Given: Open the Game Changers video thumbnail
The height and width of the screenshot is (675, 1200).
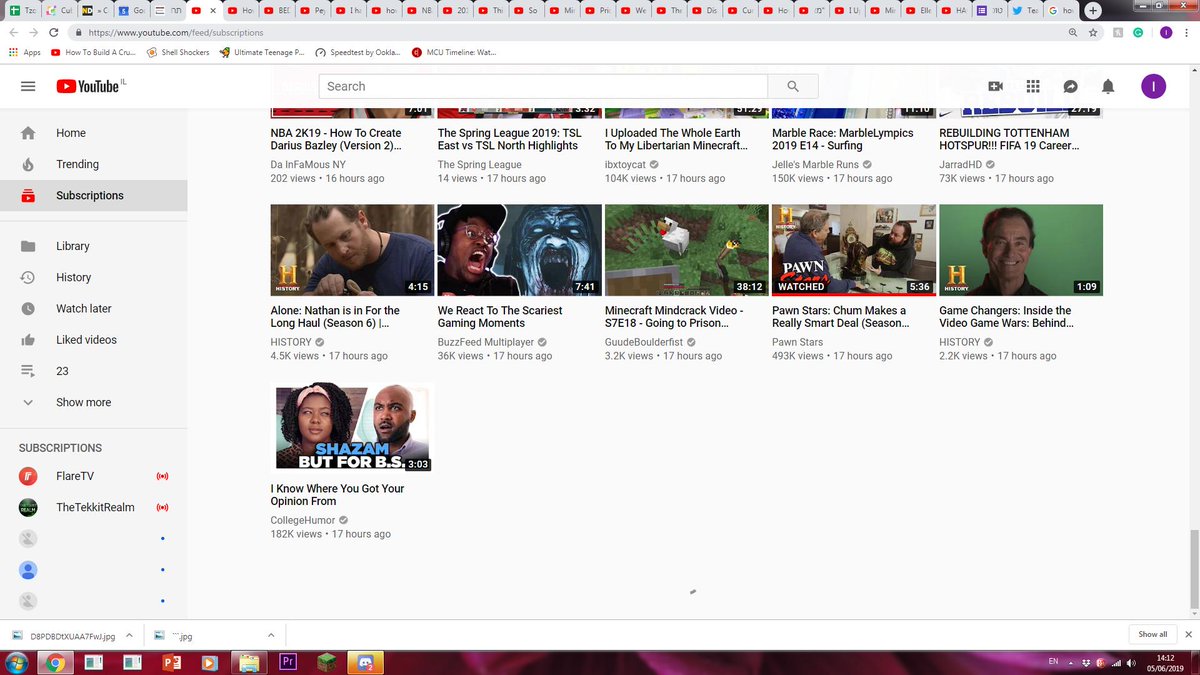Looking at the screenshot, I should (1021, 250).
